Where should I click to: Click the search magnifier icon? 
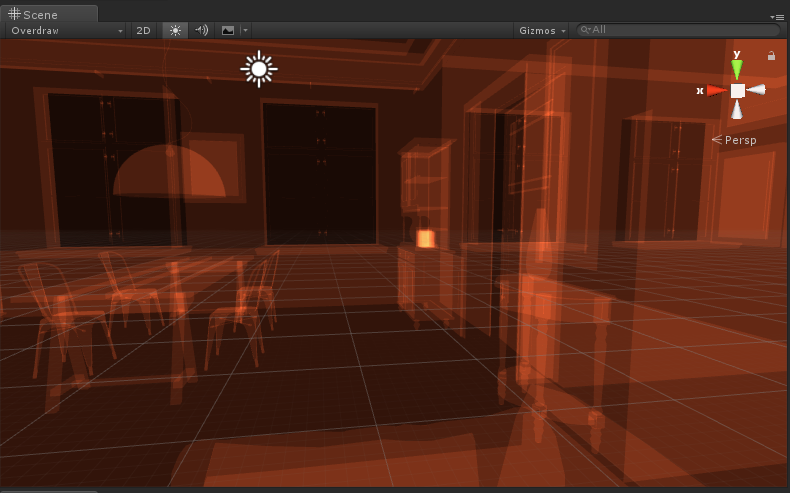[585, 30]
